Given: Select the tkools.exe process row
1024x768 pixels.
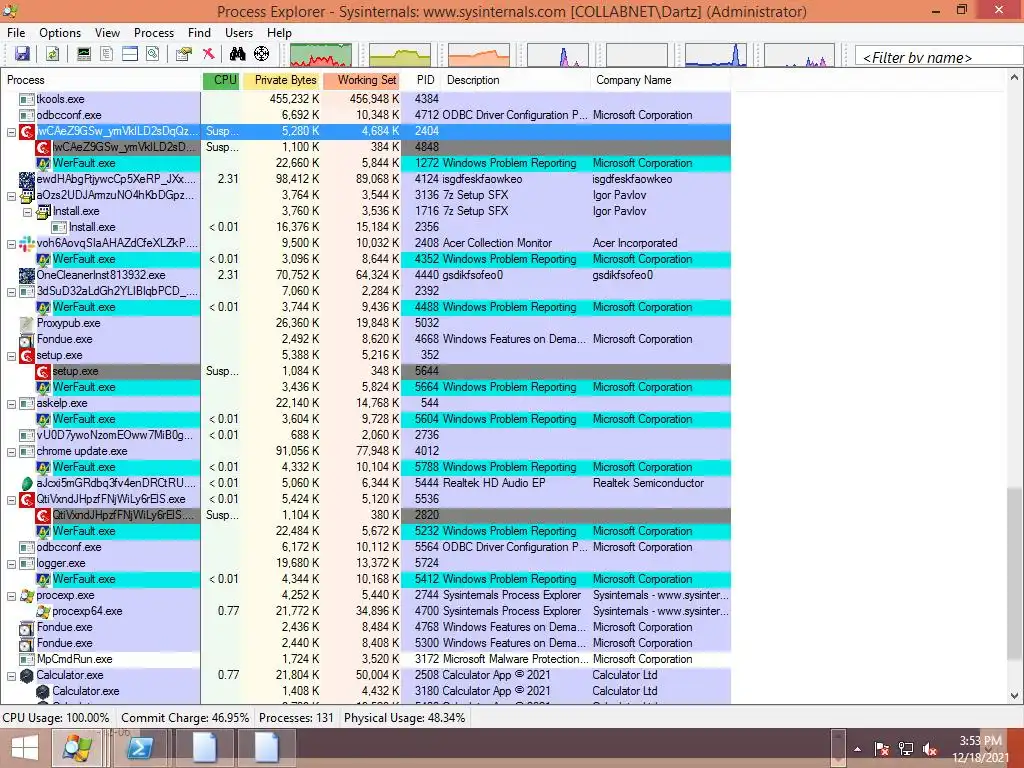Looking at the screenshot, I should click(x=365, y=99).
